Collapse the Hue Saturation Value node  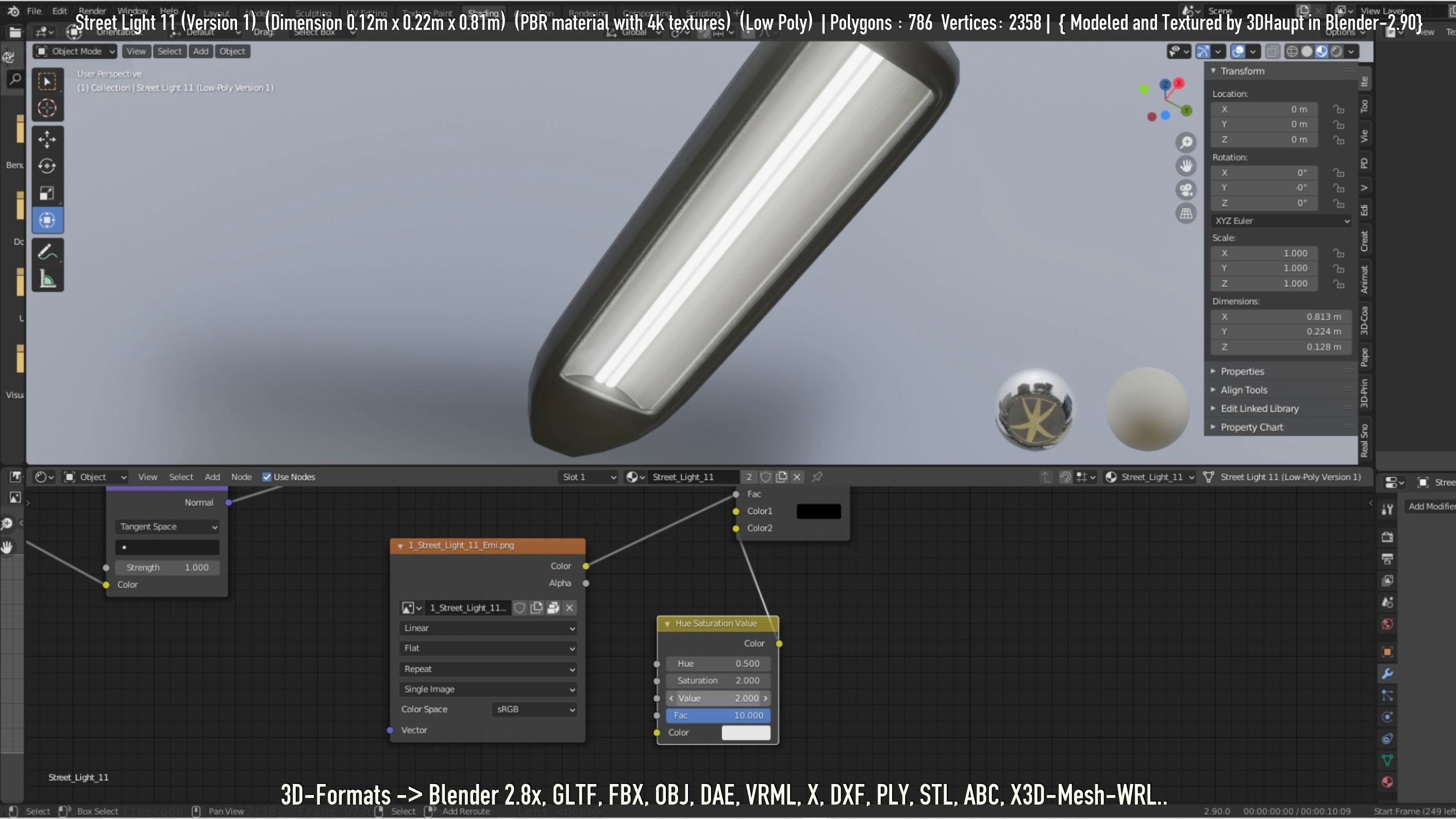(x=667, y=624)
